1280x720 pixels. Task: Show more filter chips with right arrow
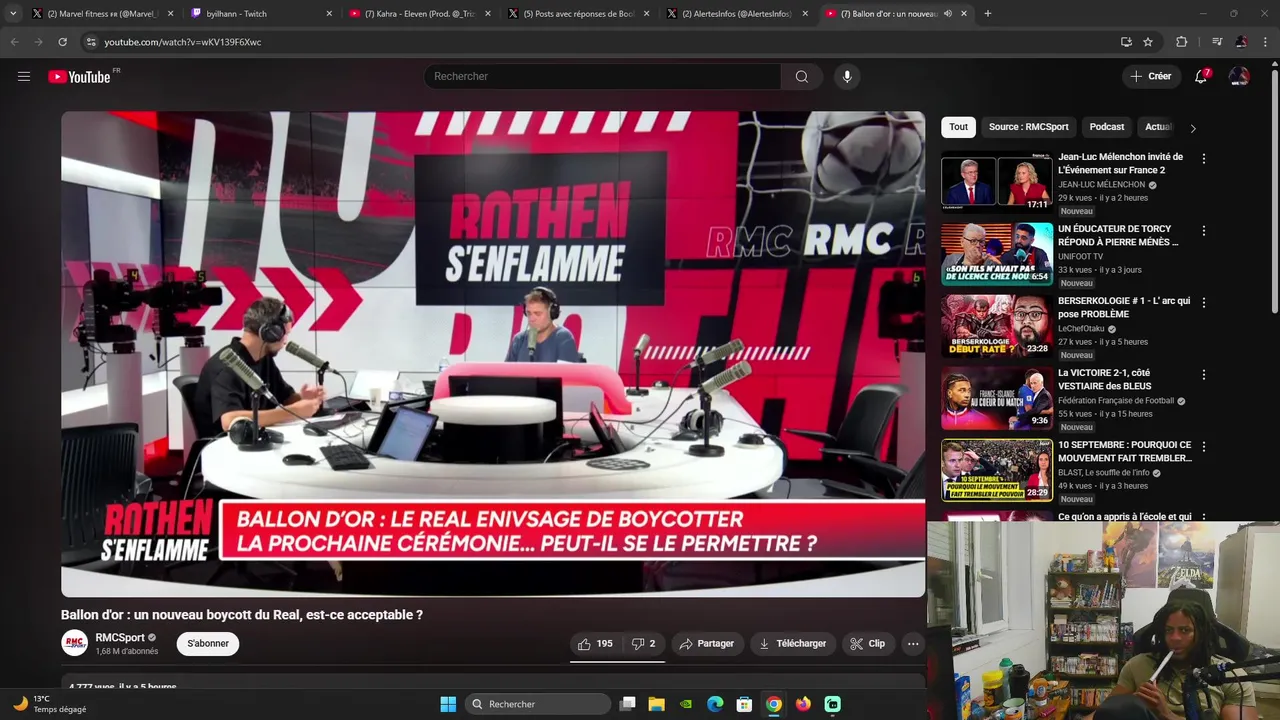[1192, 128]
